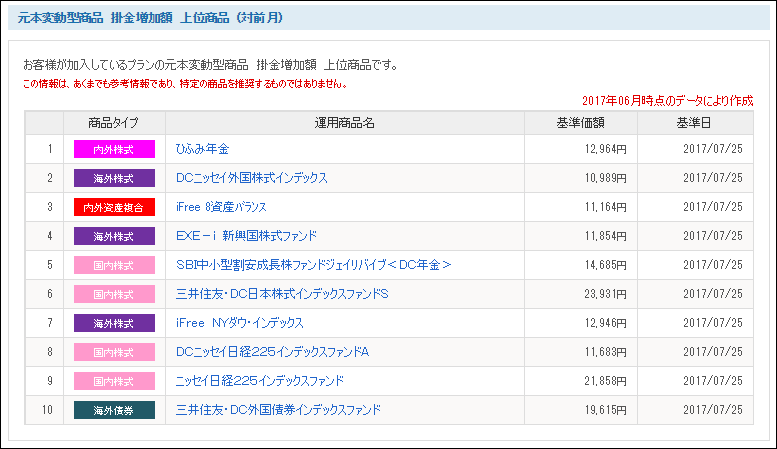Image resolution: width=777 pixels, height=449 pixels.
Task: Click the 基準日 column header
Action: click(x=694, y=123)
